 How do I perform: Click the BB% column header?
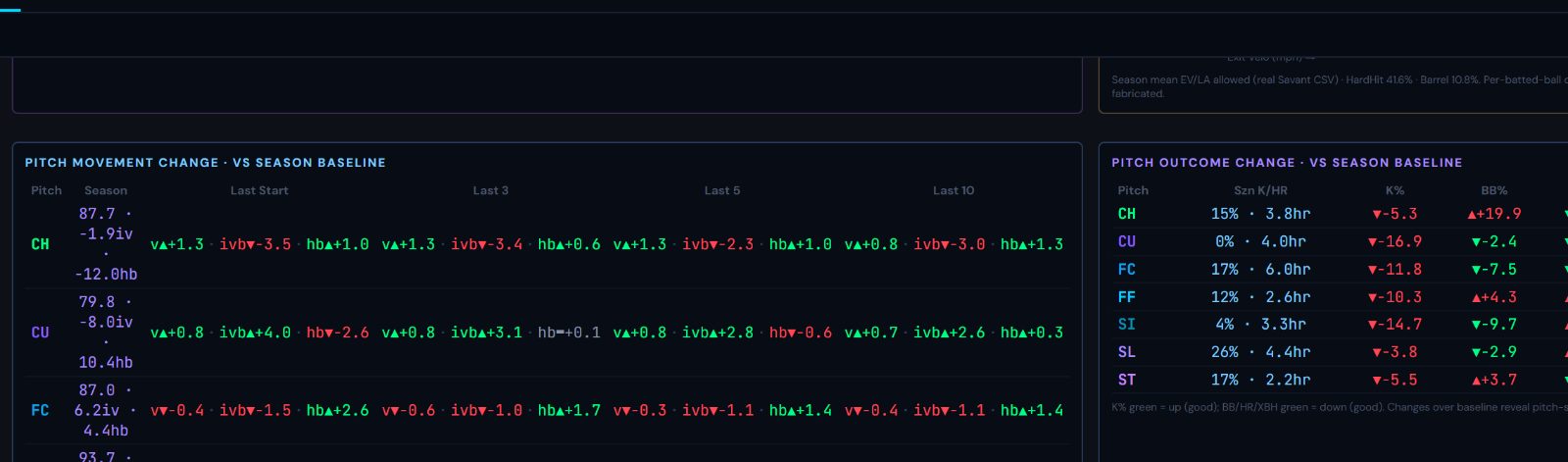[x=1494, y=190]
